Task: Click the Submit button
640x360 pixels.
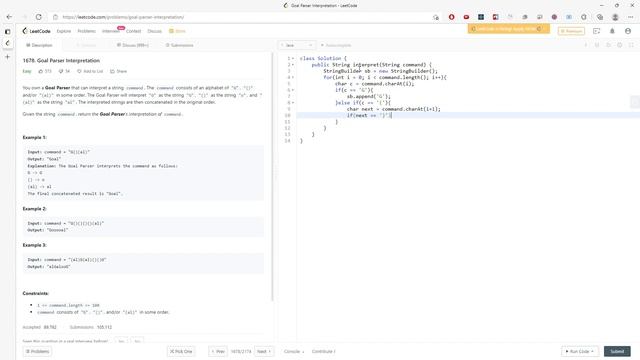Action: click(x=617, y=351)
